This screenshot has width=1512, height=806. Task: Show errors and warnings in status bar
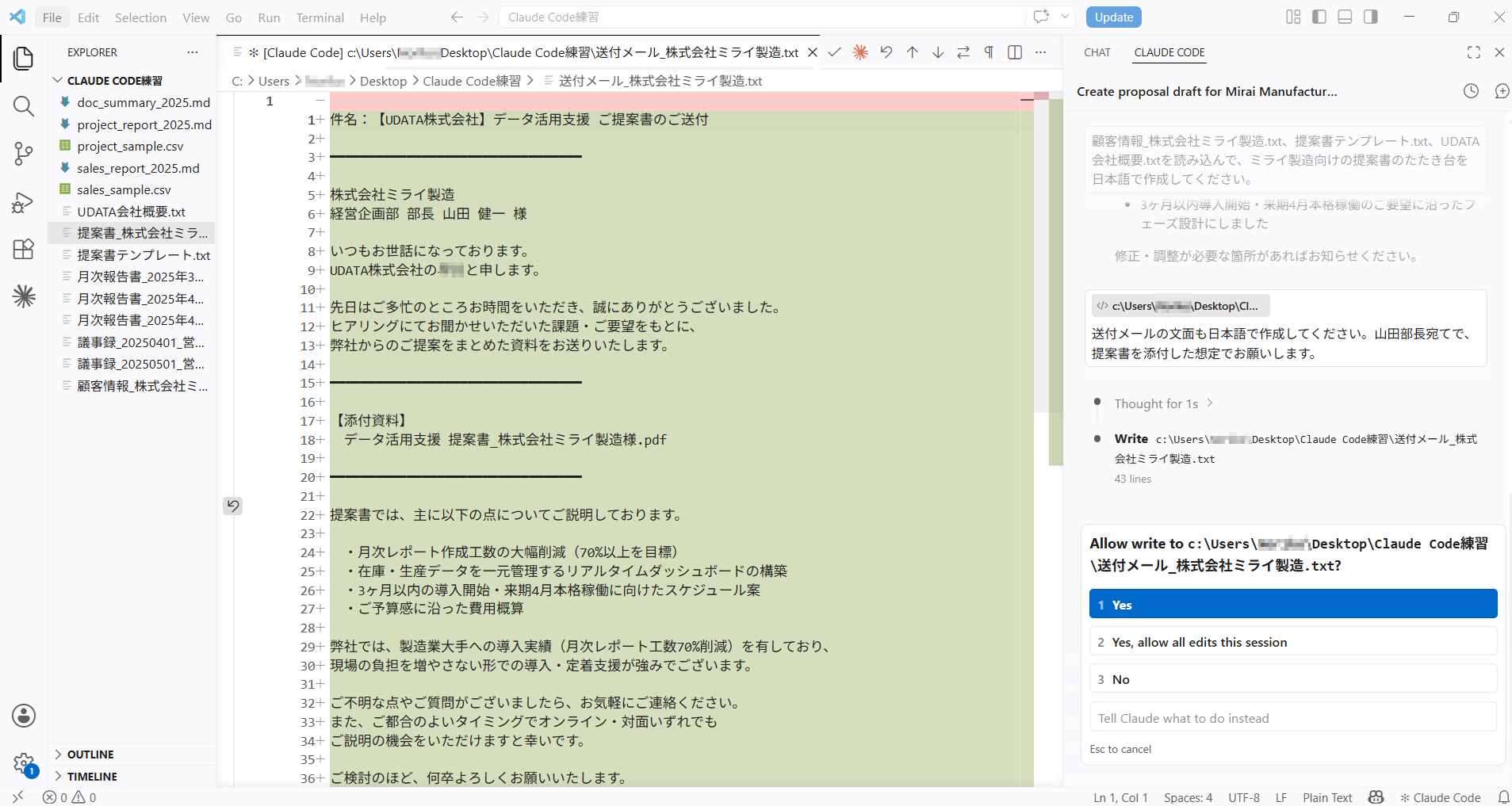[70, 797]
